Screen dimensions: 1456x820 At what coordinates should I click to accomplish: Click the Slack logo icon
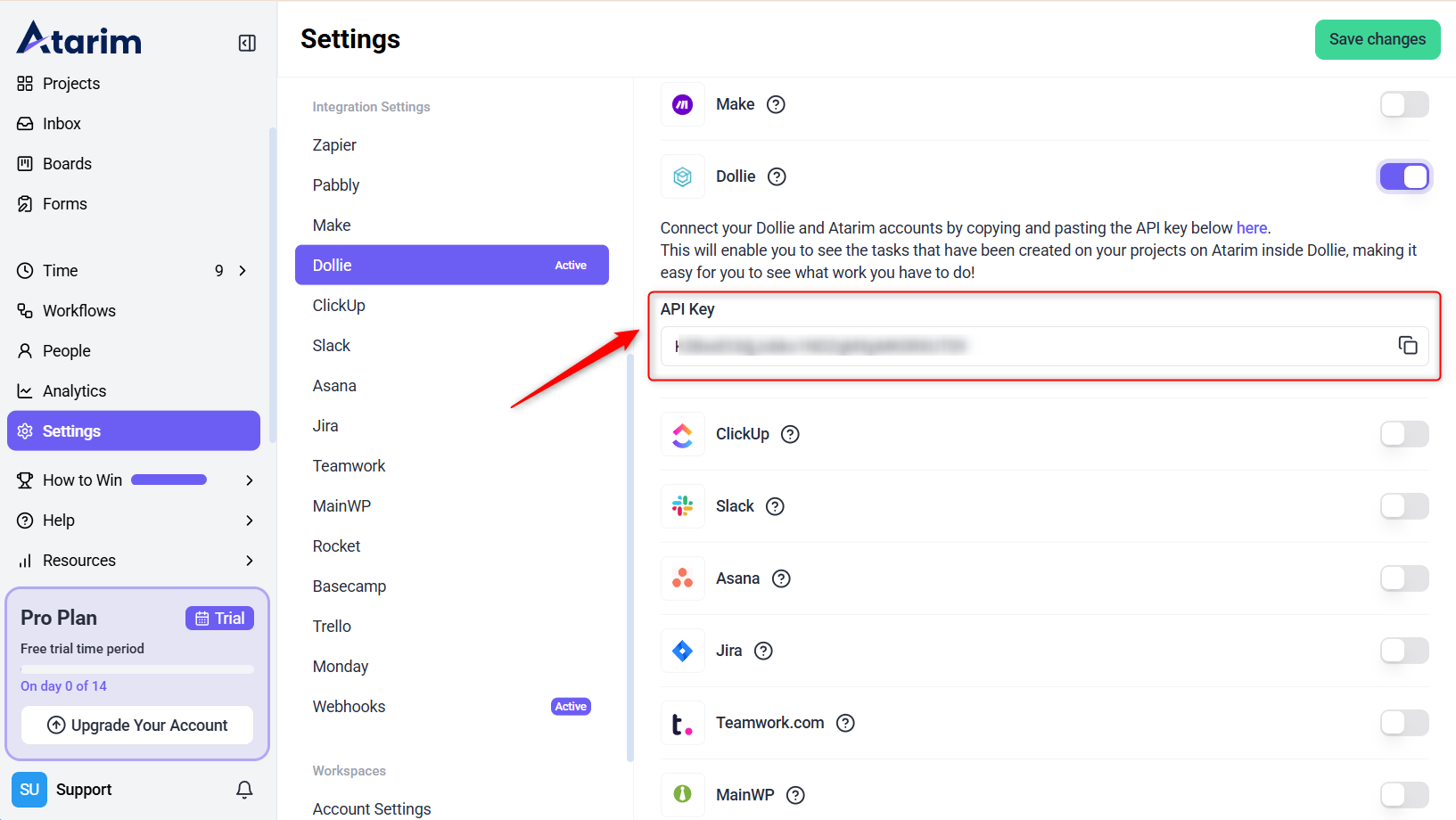click(682, 506)
